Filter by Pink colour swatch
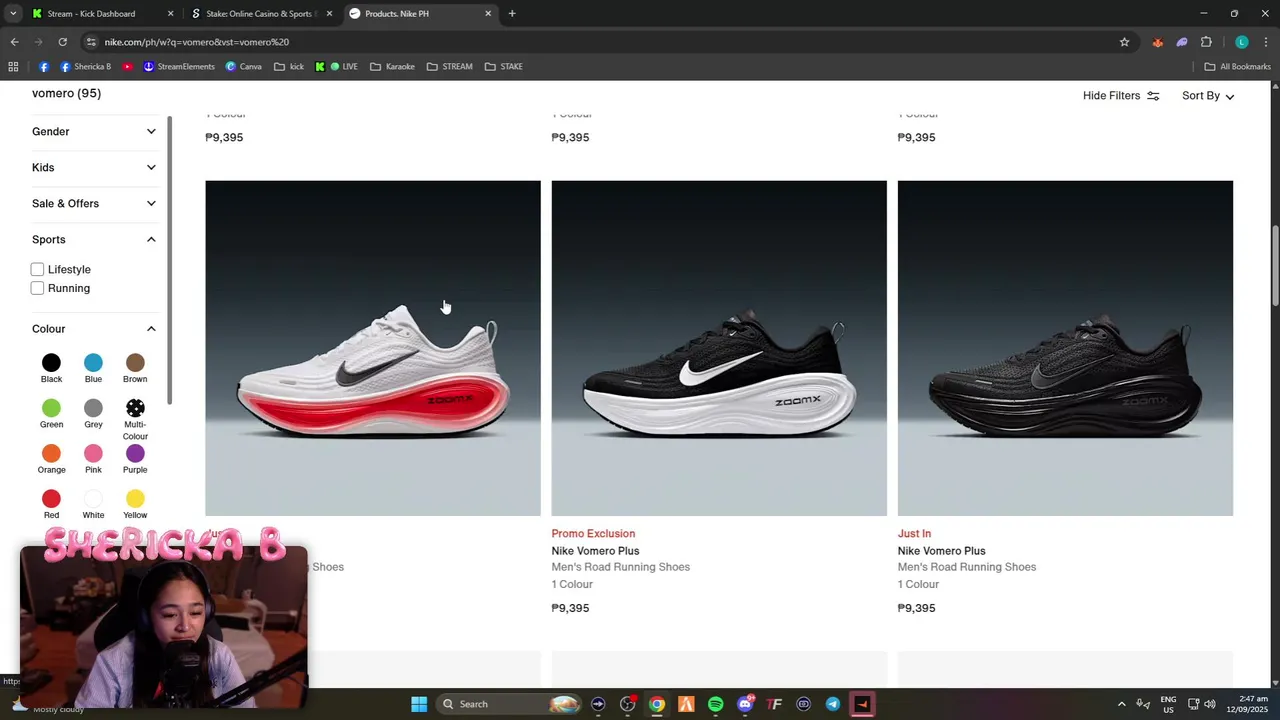Viewport: 1280px width, 720px height. coord(93,454)
